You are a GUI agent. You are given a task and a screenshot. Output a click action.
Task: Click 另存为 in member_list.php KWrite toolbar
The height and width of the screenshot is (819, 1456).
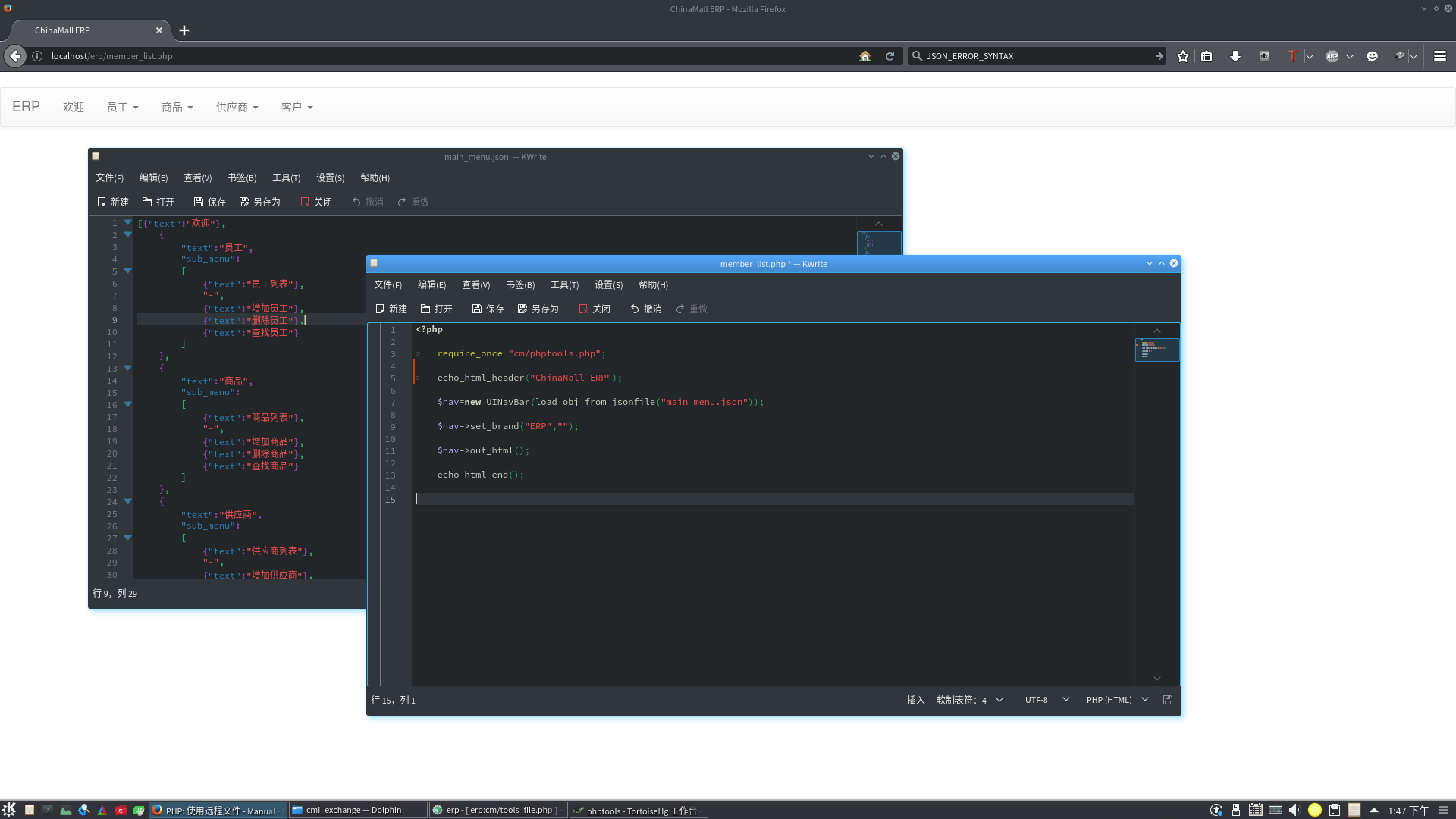point(538,309)
